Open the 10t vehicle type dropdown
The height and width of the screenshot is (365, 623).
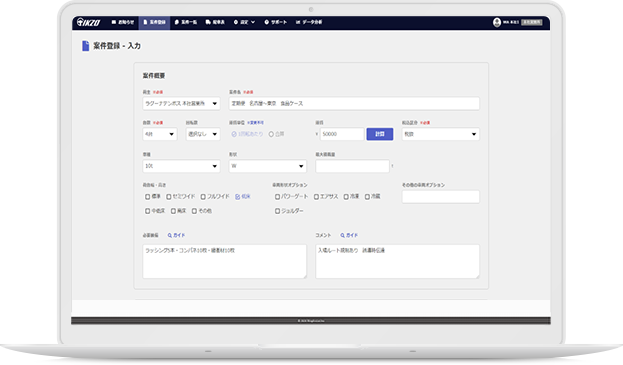coord(181,166)
